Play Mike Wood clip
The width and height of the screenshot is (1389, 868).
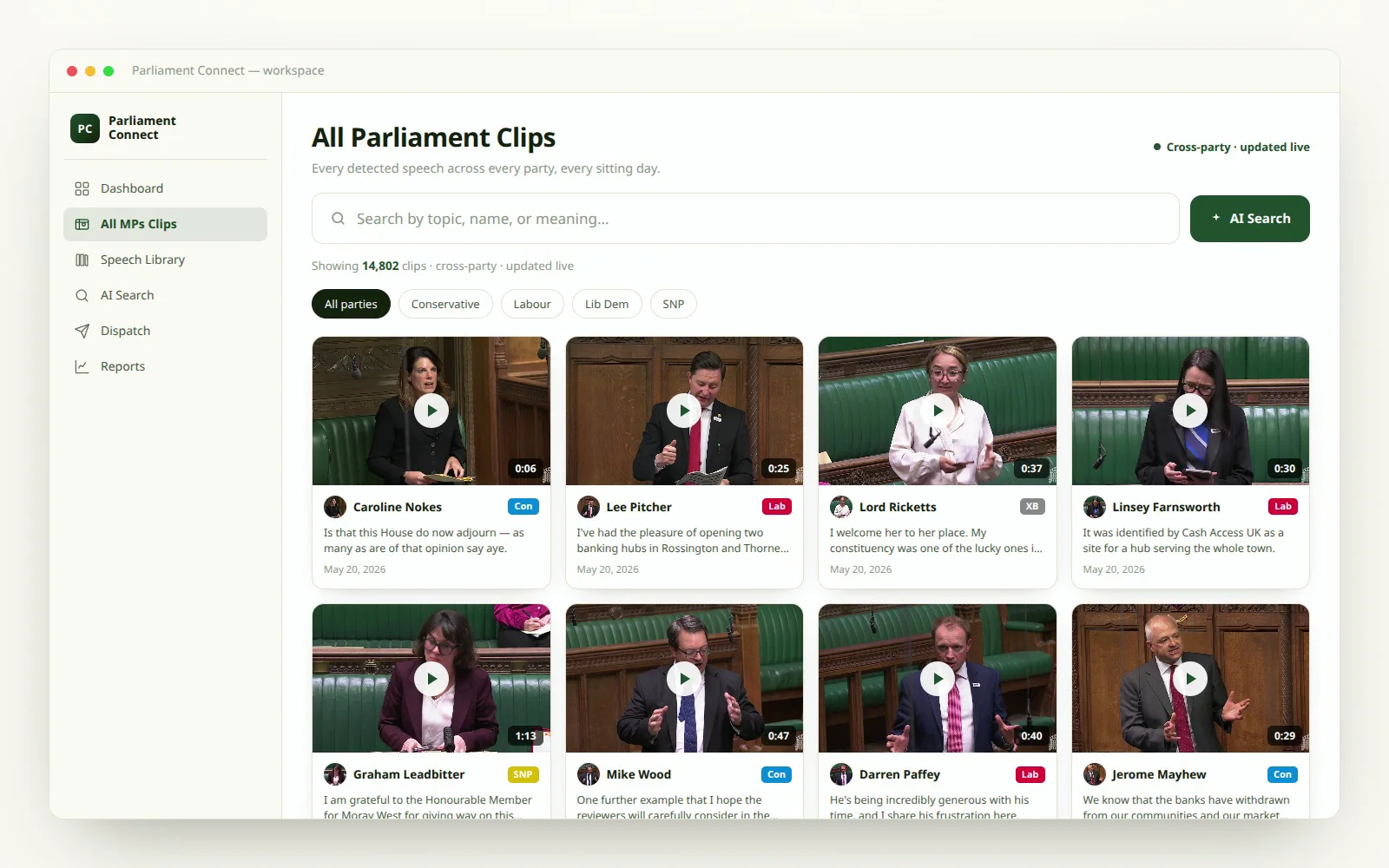coord(684,678)
